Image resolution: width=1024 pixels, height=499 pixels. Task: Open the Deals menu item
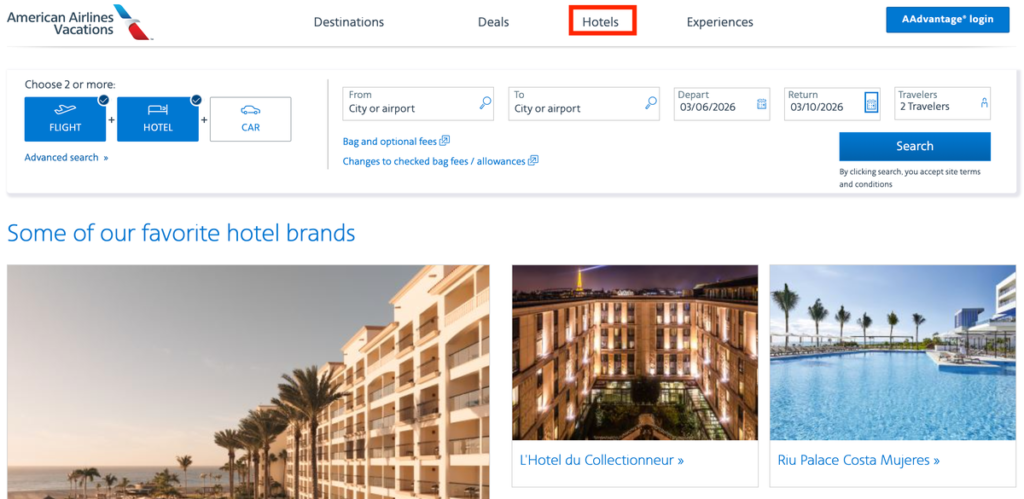[493, 22]
